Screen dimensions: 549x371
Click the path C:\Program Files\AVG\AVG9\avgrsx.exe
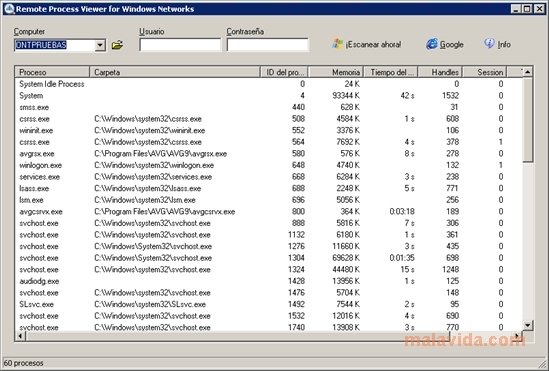click(x=160, y=154)
